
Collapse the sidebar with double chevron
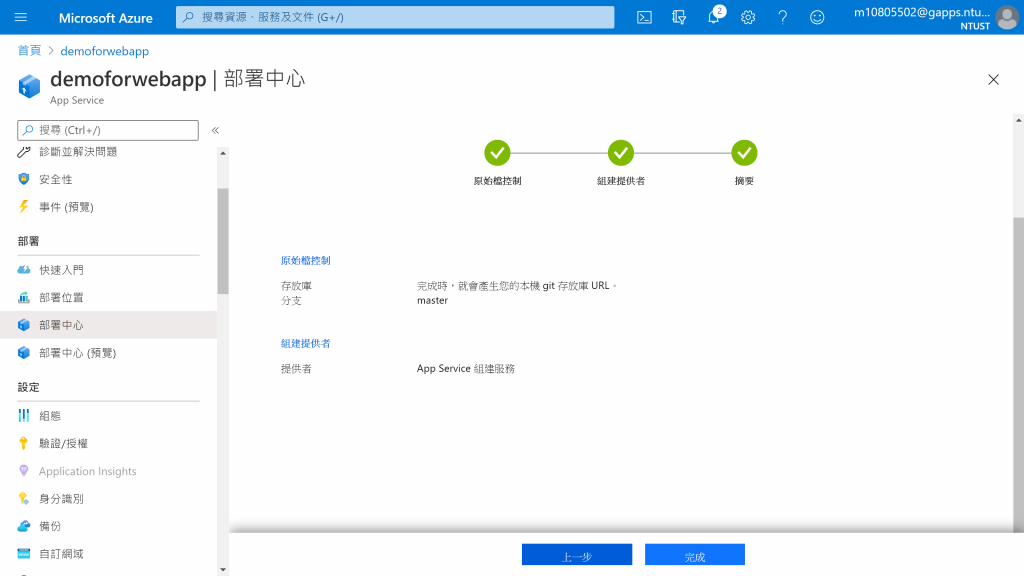point(216,130)
